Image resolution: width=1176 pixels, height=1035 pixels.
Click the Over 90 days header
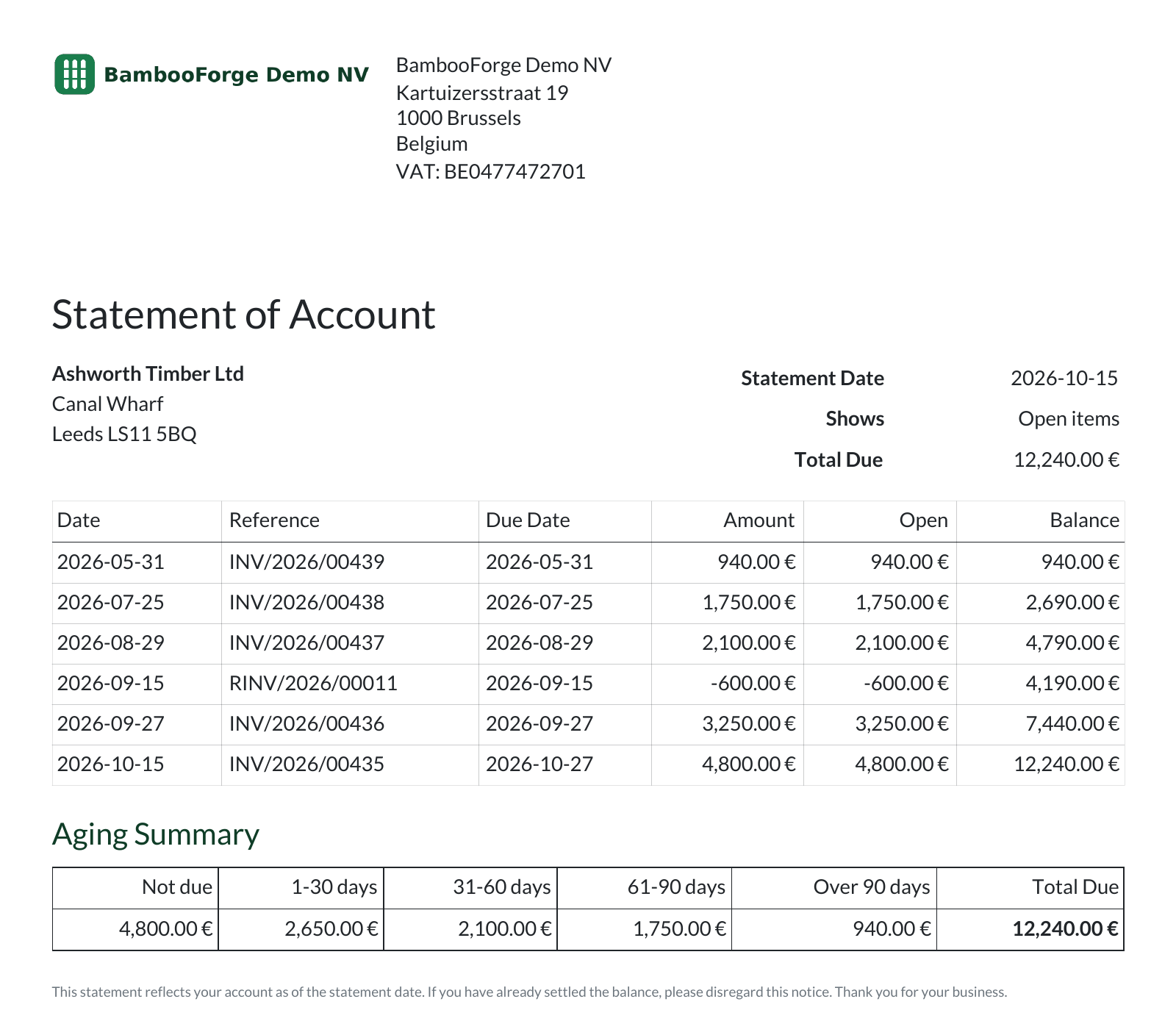coord(872,887)
